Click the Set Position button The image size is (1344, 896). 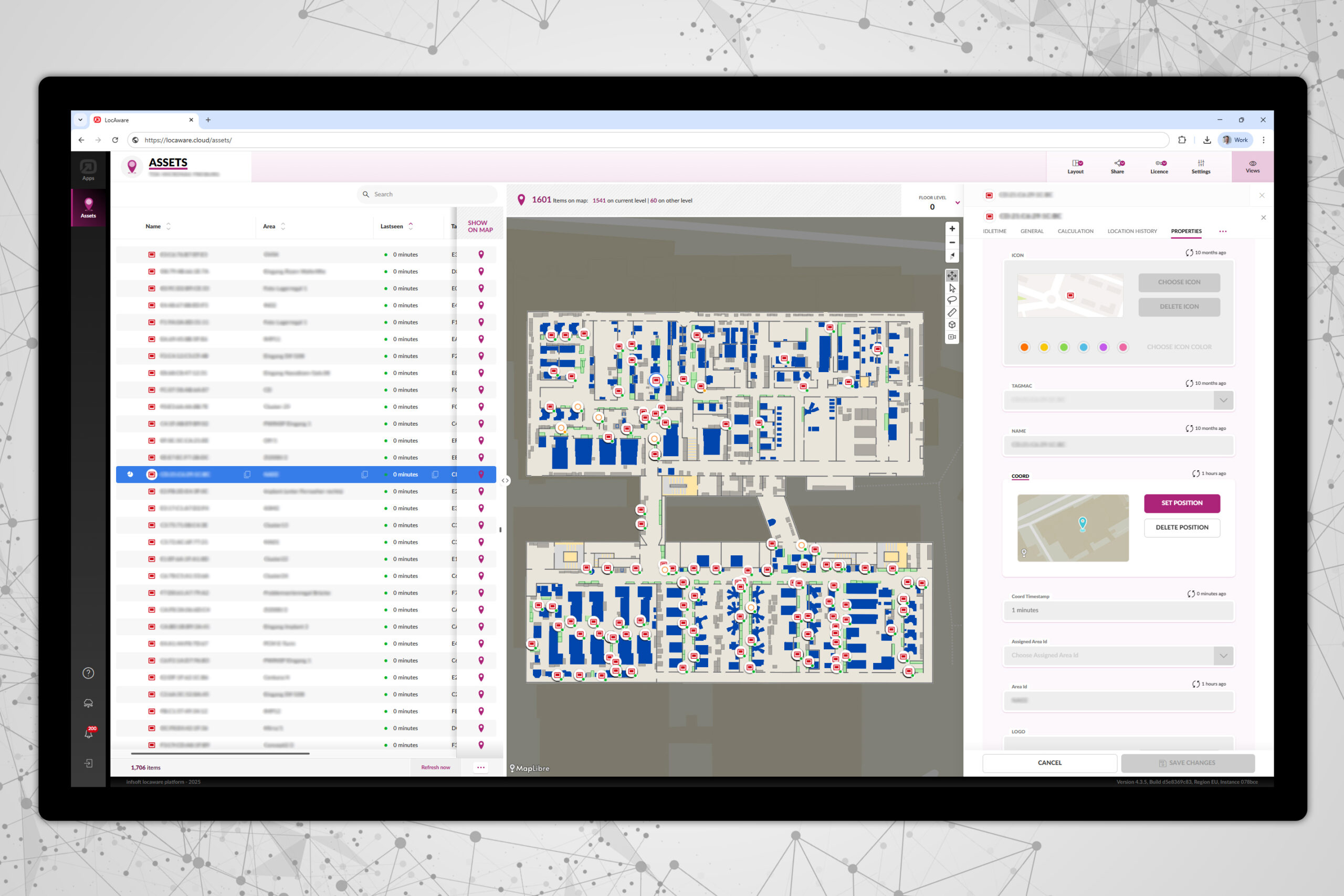coord(1181,503)
